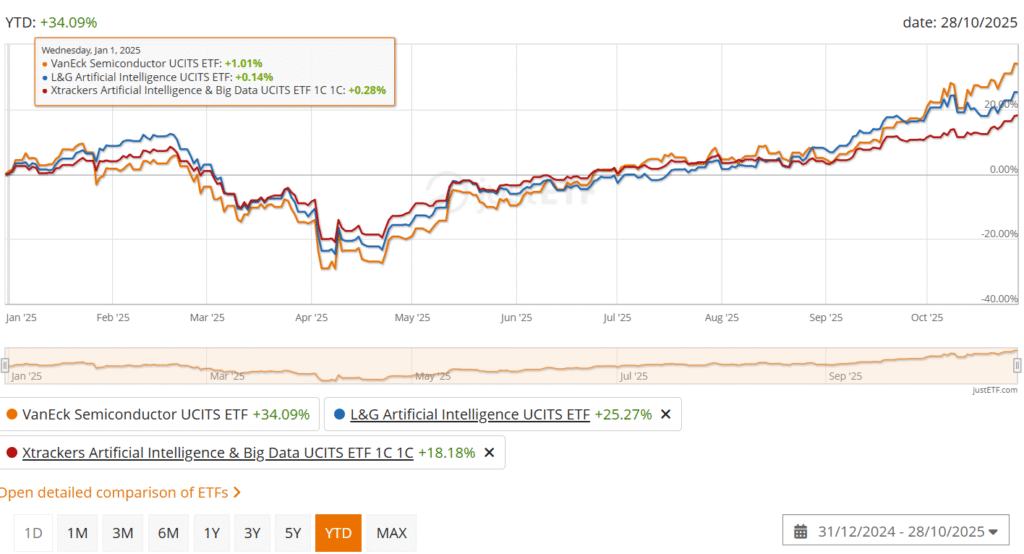Open detailed comparison of ETFs

pyautogui.click(x=120, y=492)
